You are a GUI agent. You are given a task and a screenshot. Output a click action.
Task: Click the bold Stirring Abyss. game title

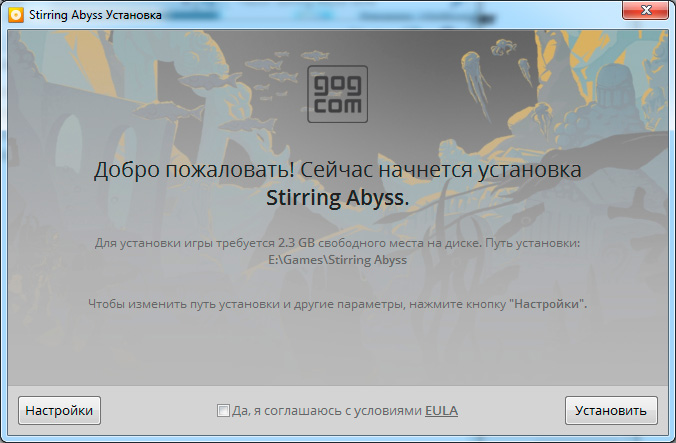[x=337, y=198]
